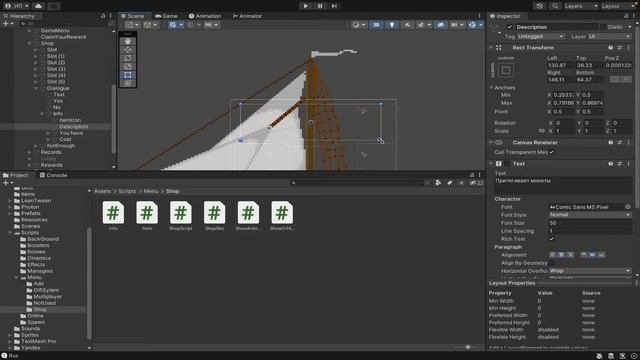This screenshot has height=360, width=640.
Task: Toggle the Static checkbox
Action: [602, 27]
